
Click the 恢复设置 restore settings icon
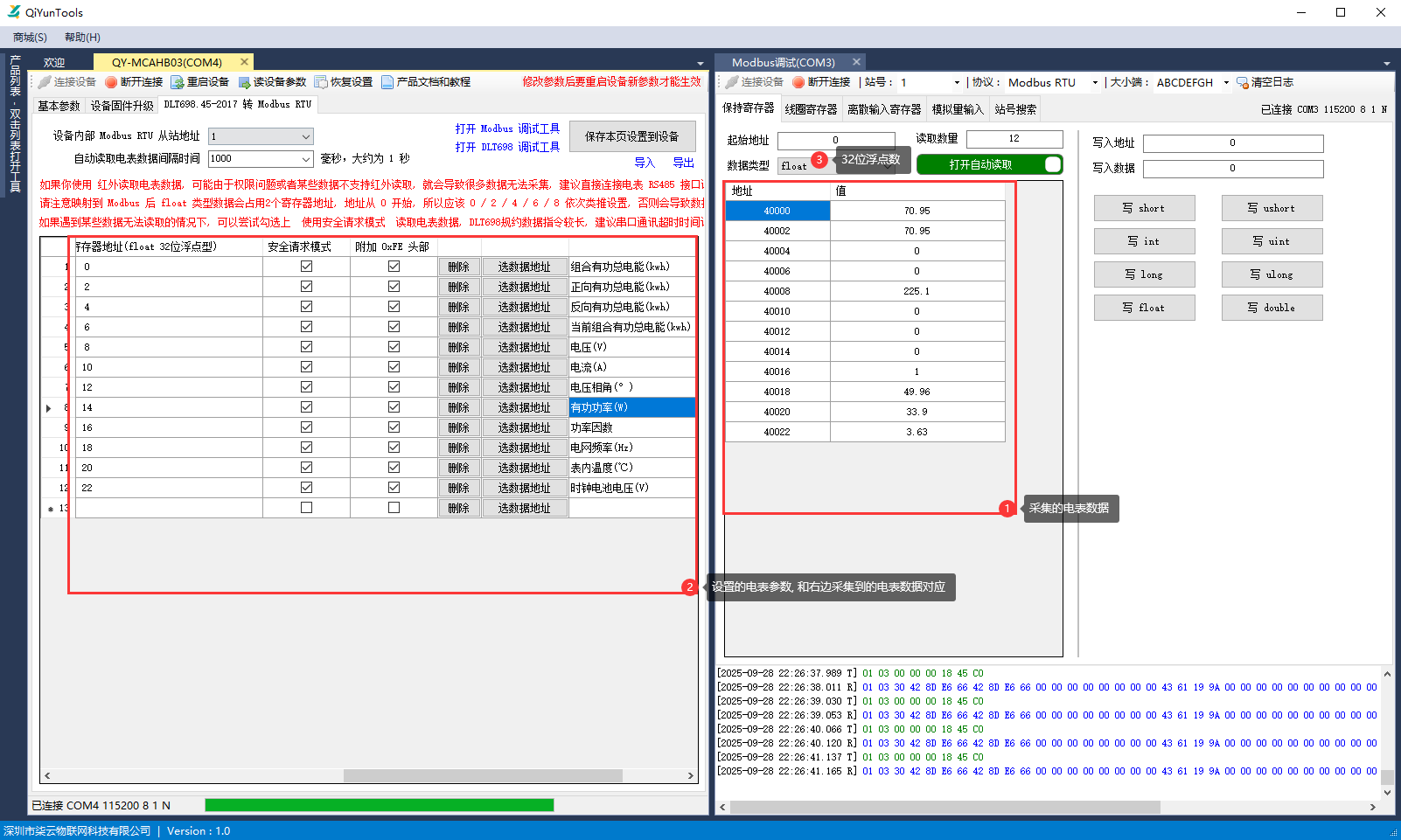click(x=321, y=82)
